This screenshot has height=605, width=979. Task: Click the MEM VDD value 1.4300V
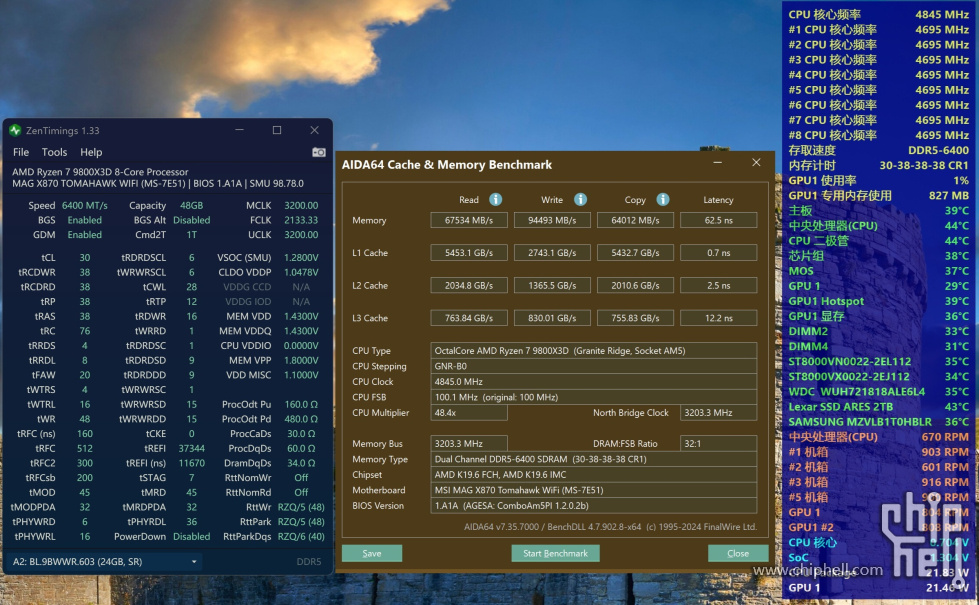point(301,317)
